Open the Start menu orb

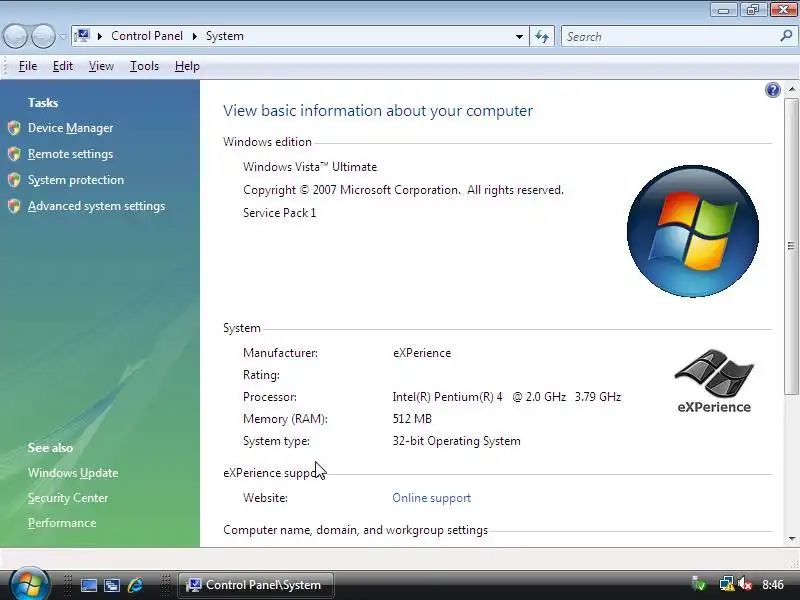(30, 584)
